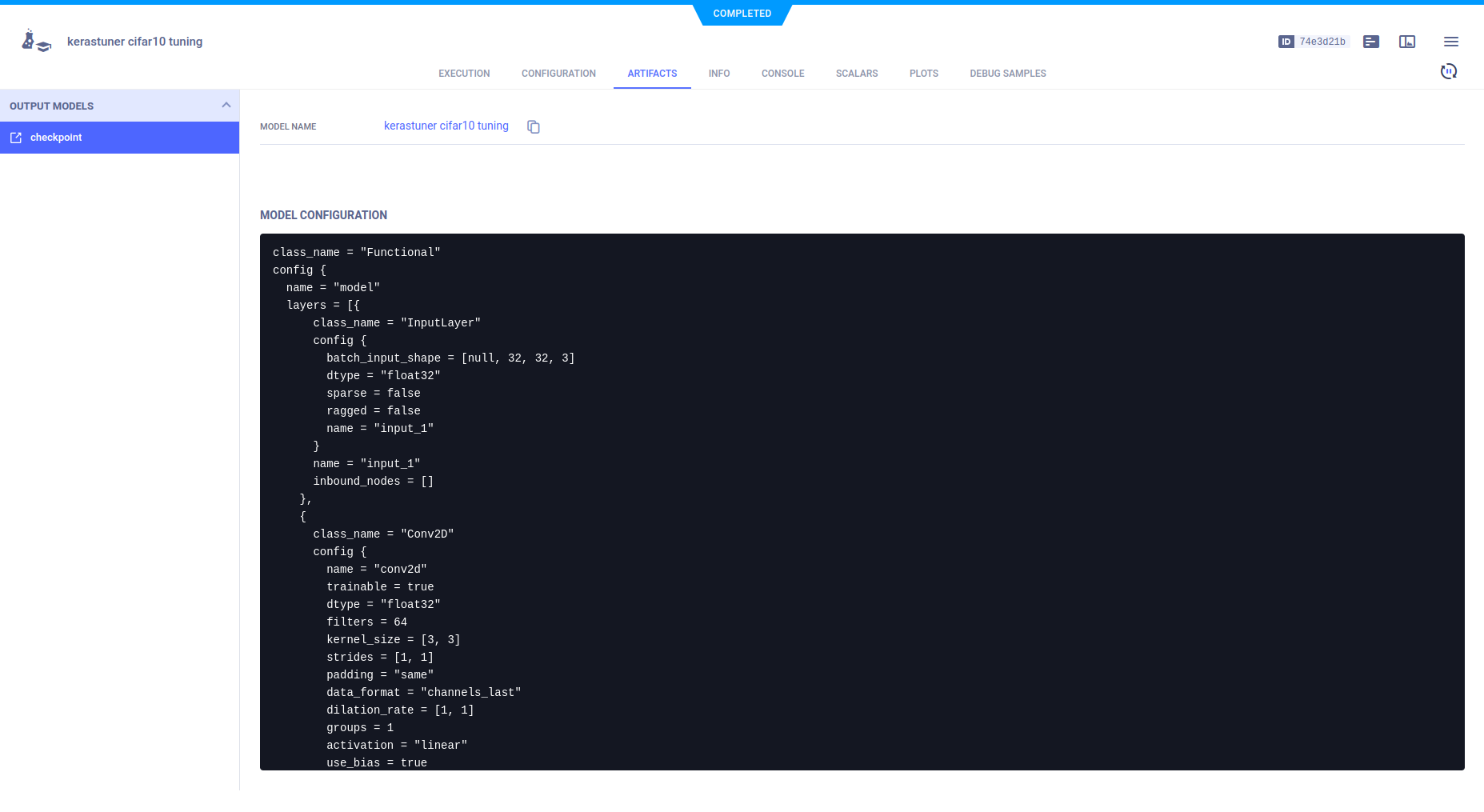Image resolution: width=1484 pixels, height=812 pixels.
Task: Click inside the model configuration code block
Action: [862, 502]
